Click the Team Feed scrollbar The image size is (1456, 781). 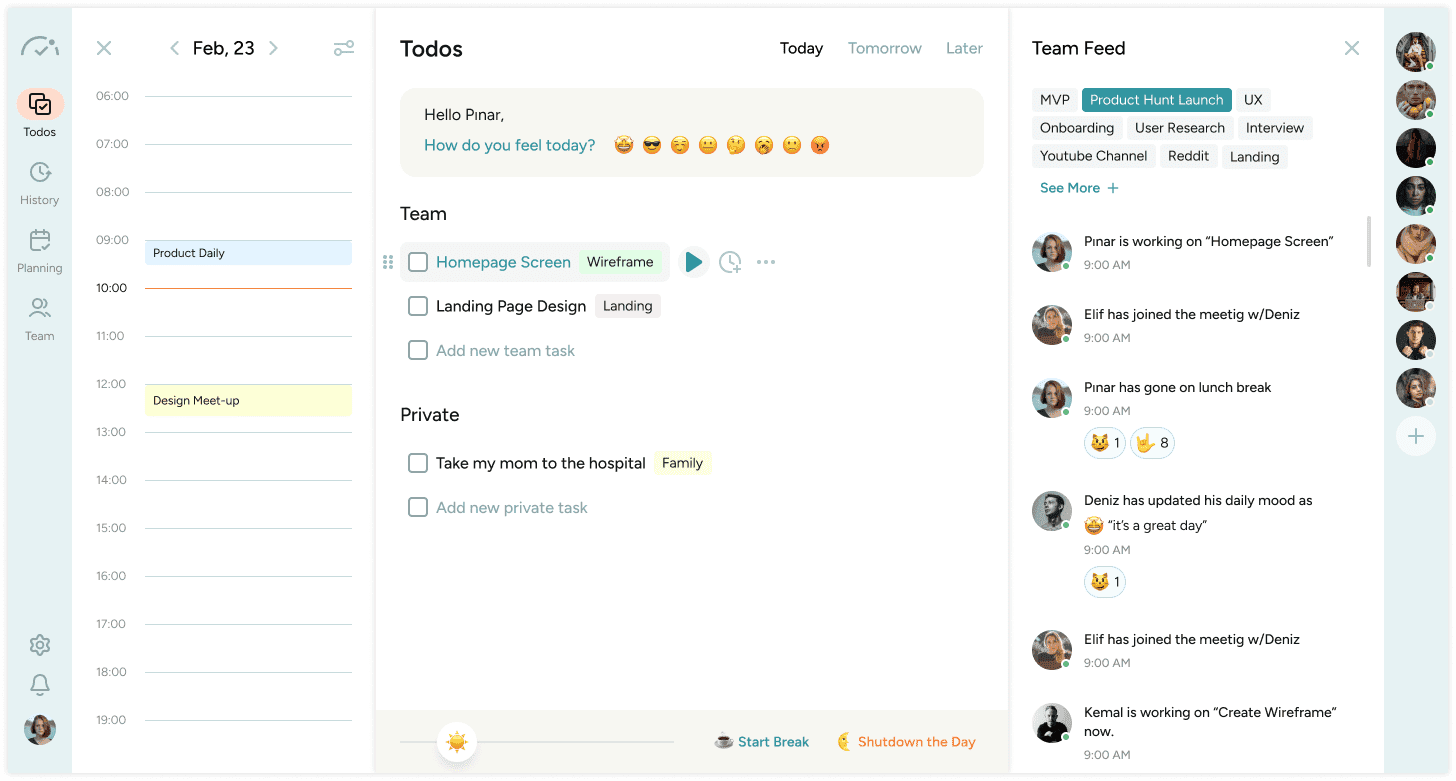1369,242
